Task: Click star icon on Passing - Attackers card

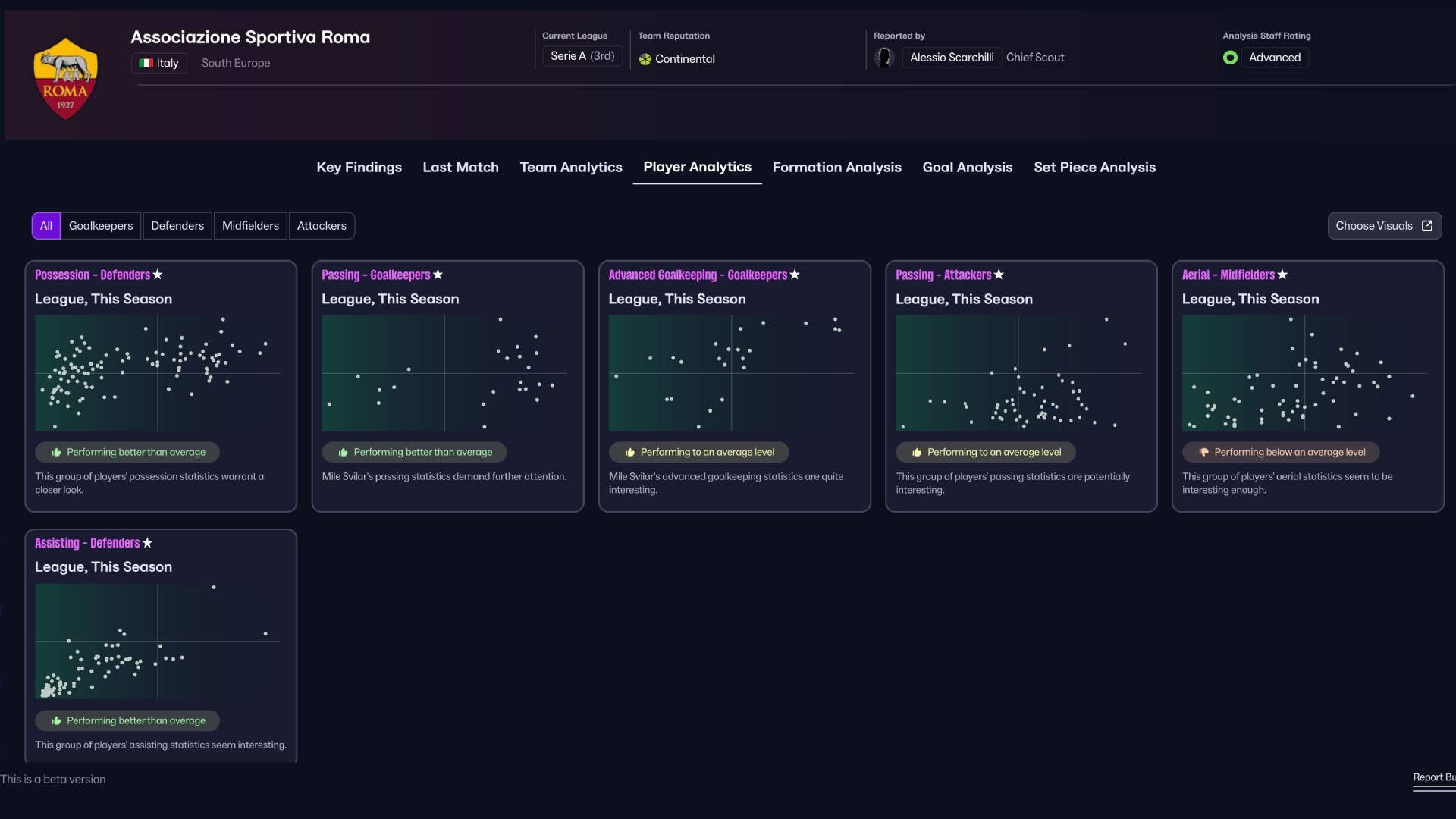Action: 999,275
